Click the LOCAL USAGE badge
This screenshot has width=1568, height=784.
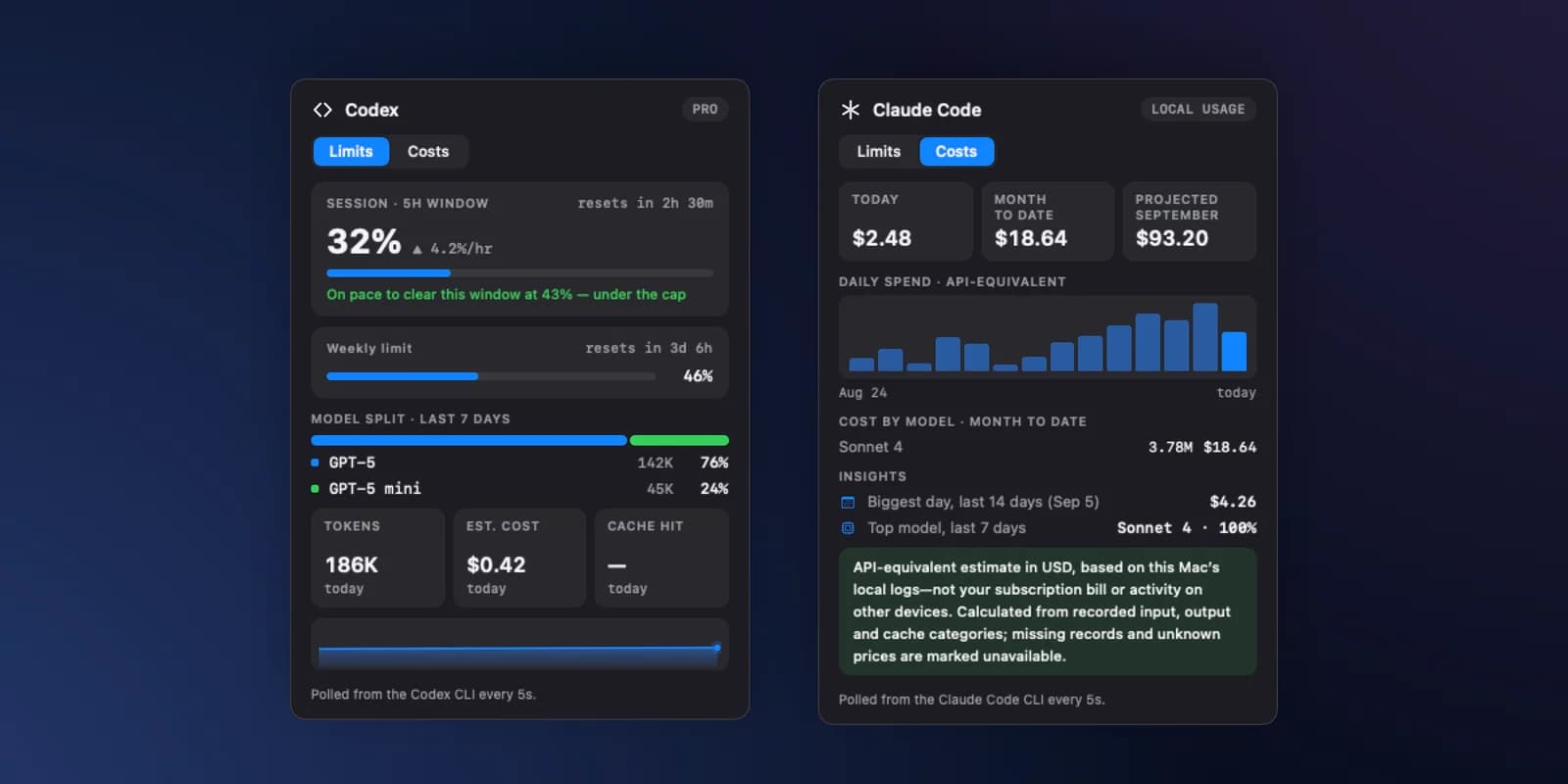coord(1198,109)
